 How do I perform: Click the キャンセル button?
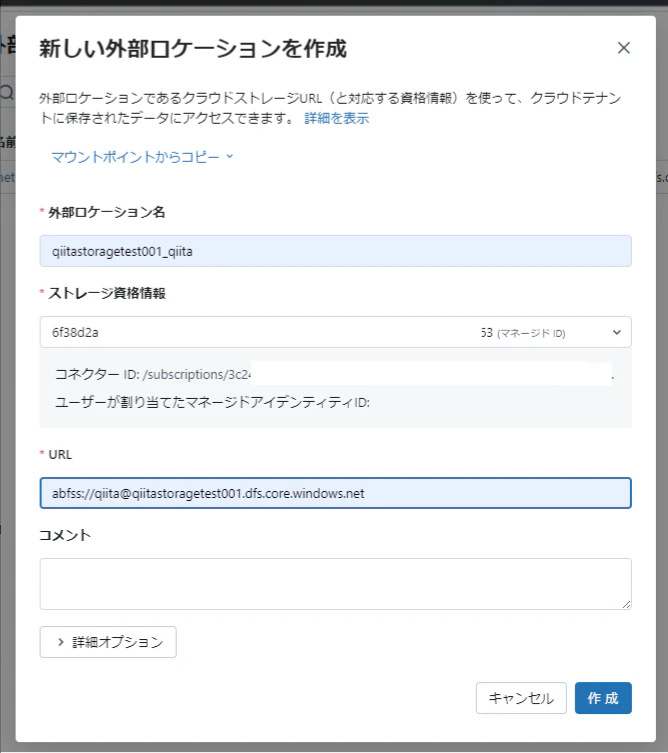click(x=521, y=698)
